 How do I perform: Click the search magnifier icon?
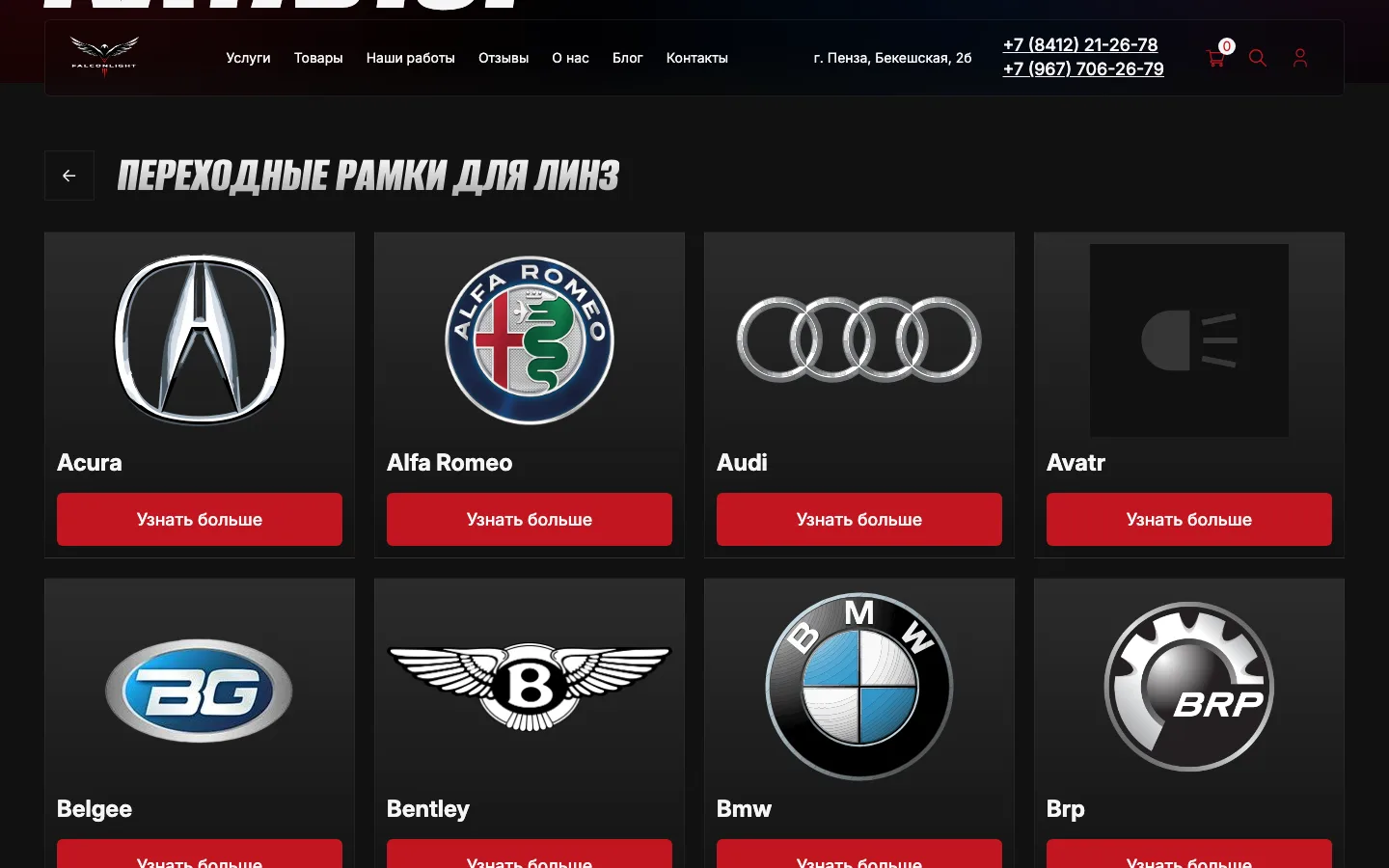tap(1258, 58)
